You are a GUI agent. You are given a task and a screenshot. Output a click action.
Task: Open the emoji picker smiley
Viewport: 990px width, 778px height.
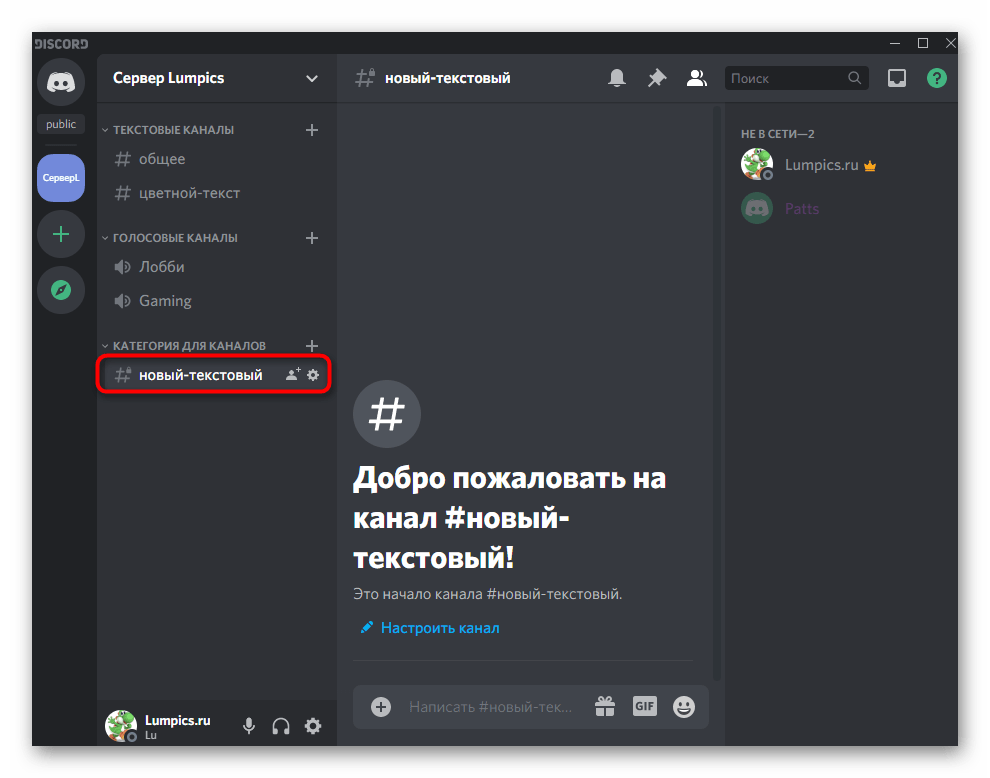(684, 707)
